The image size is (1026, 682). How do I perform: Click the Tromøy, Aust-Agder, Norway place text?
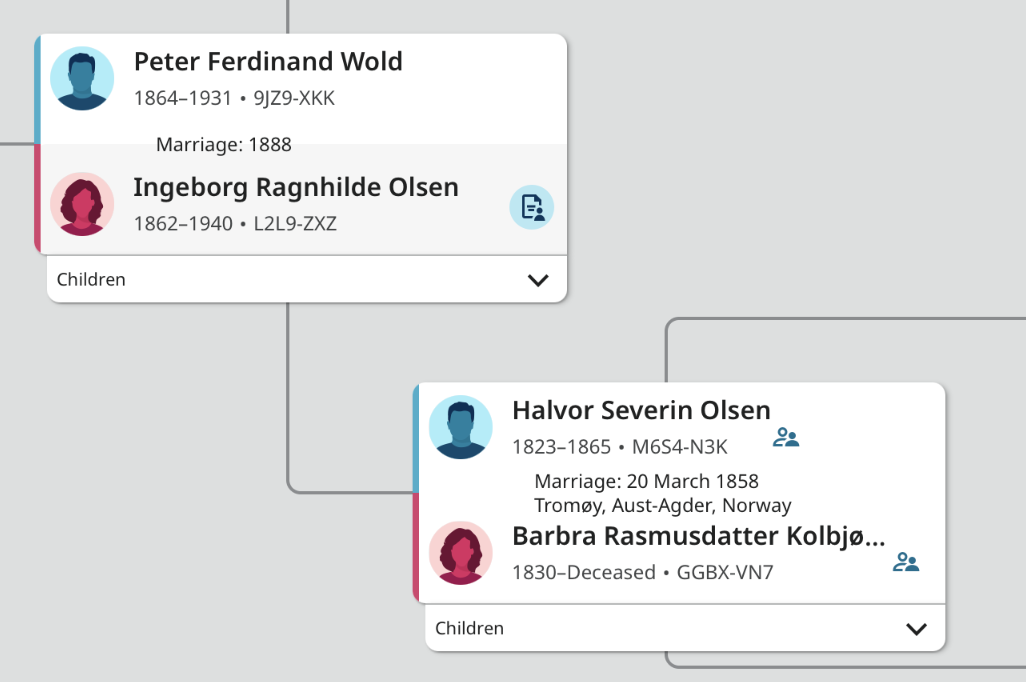(x=663, y=506)
